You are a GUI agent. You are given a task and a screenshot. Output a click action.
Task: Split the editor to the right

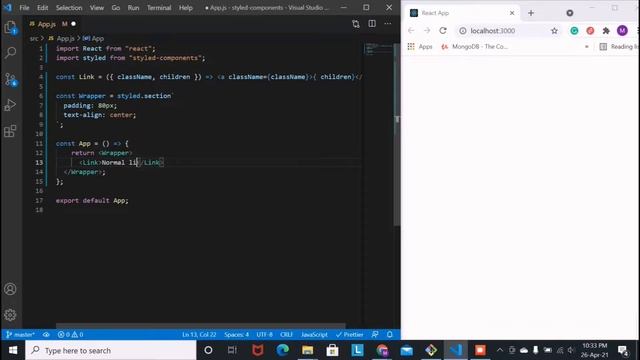click(372, 24)
